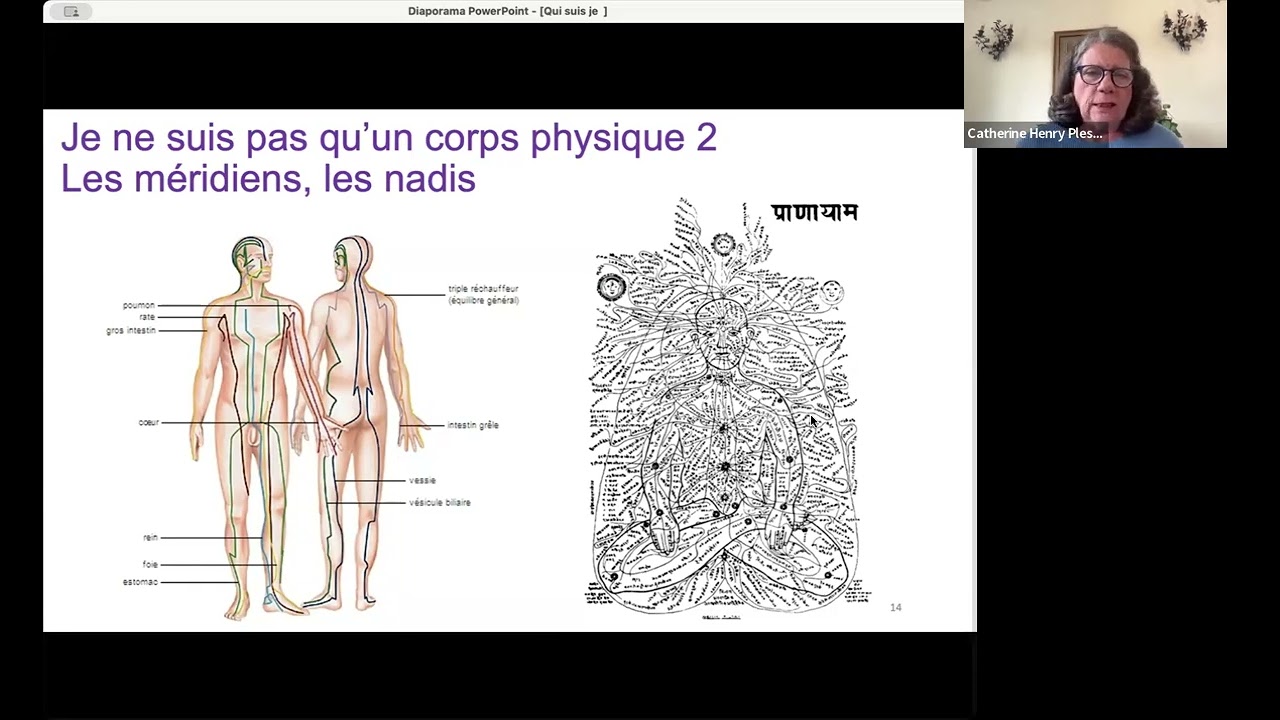
Task: Click the "foie" label
Action: 150,564
